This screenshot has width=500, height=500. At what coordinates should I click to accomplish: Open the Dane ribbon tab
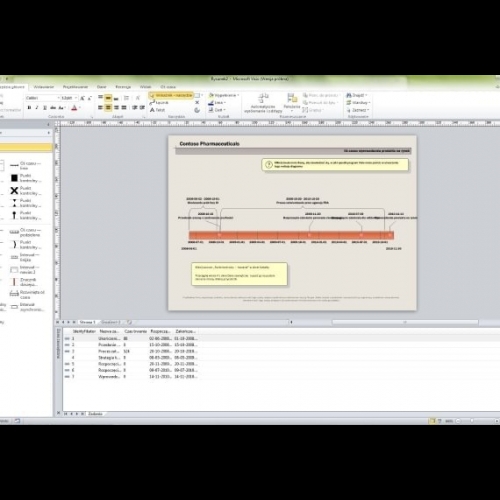101,87
